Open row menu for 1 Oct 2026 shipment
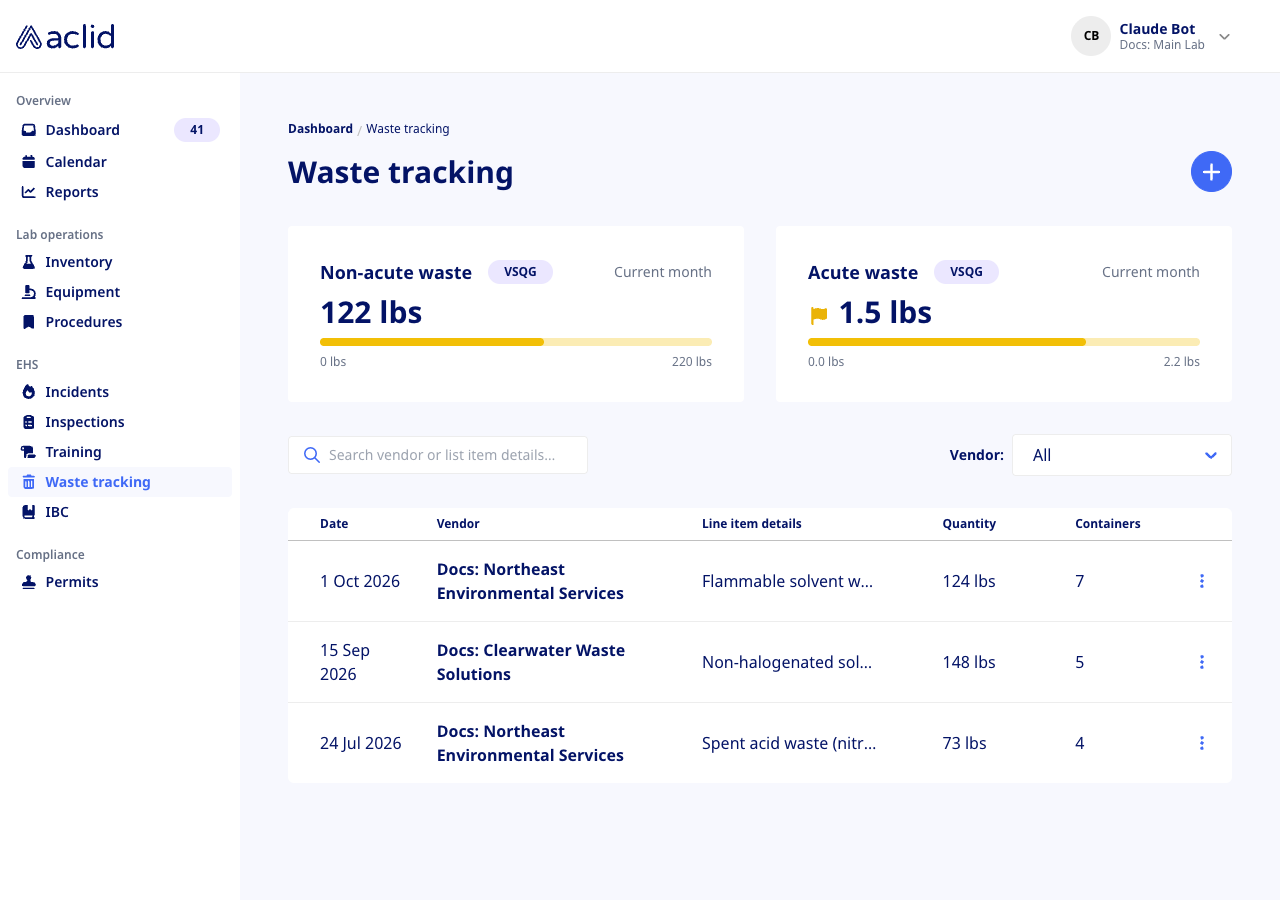The image size is (1280, 900). click(x=1201, y=581)
